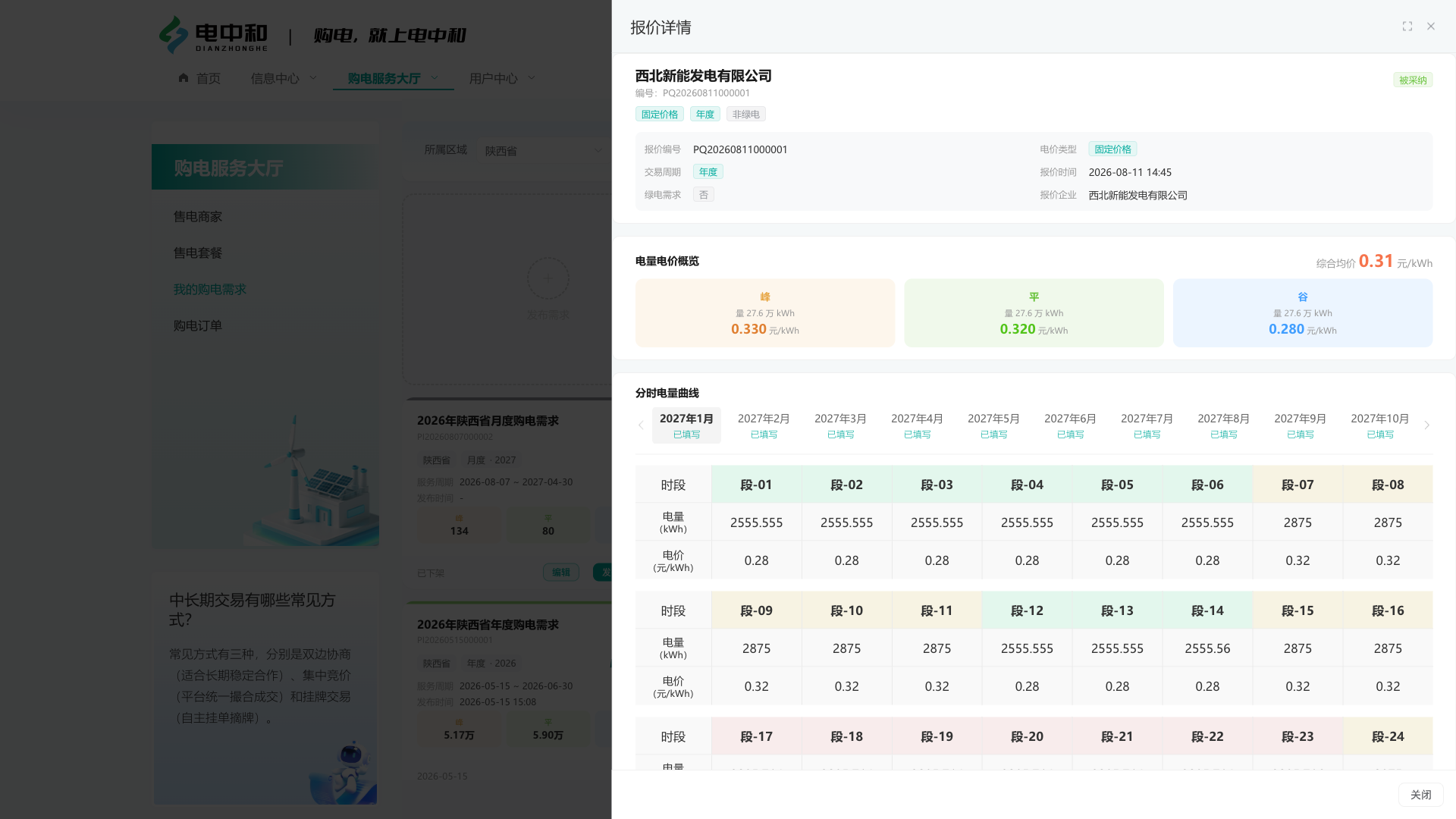
Task: Expand the 购电服务大厅 menu
Action: 393,78
